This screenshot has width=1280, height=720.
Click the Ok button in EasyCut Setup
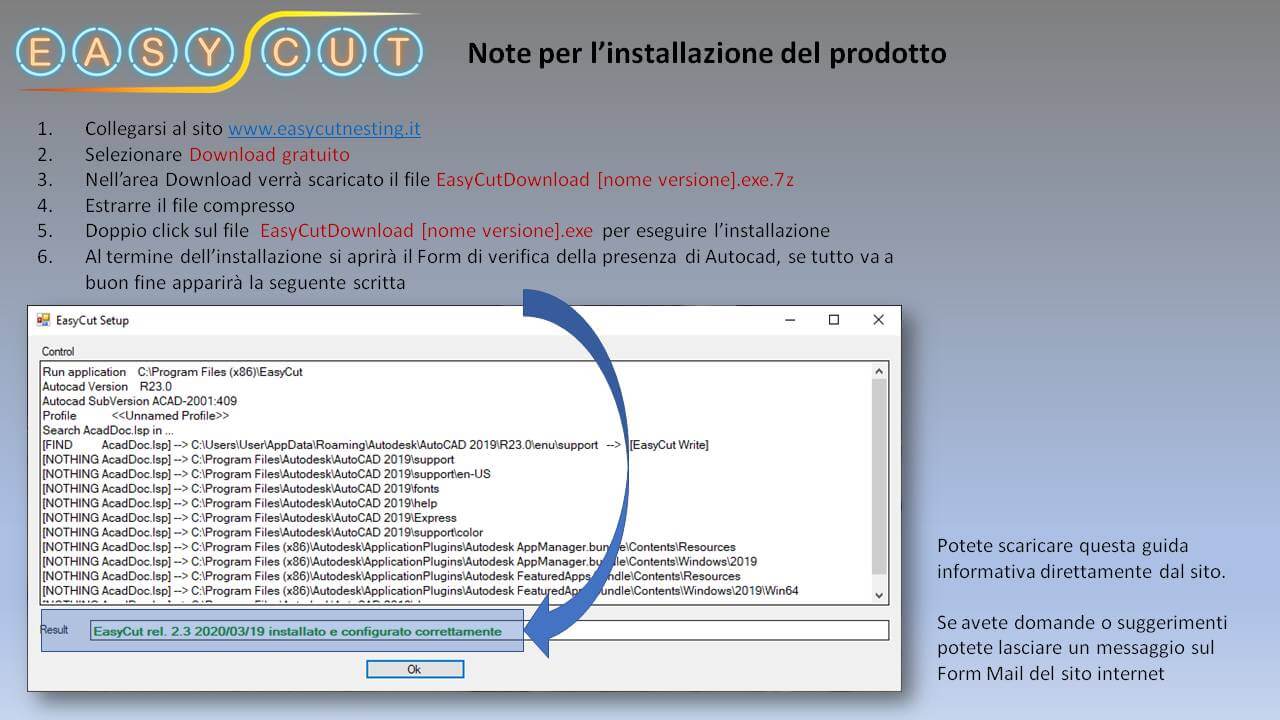[x=414, y=669]
